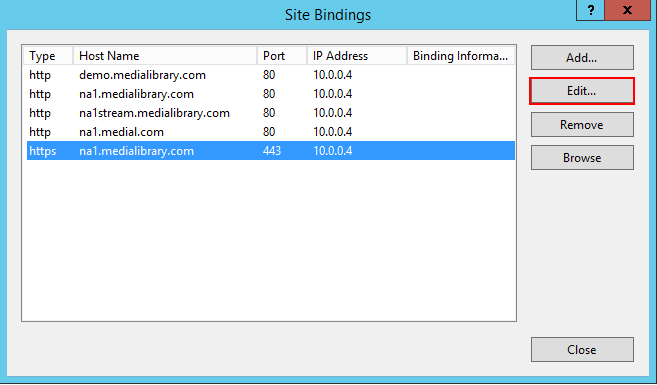Viewport: 657px width, 385px height.
Task: Click the Browse button
Action: pos(582,158)
